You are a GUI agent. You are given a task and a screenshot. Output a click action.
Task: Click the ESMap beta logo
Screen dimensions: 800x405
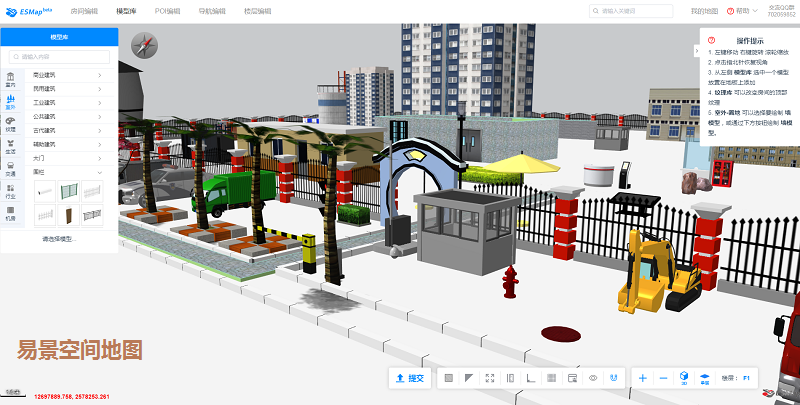(x=29, y=11)
